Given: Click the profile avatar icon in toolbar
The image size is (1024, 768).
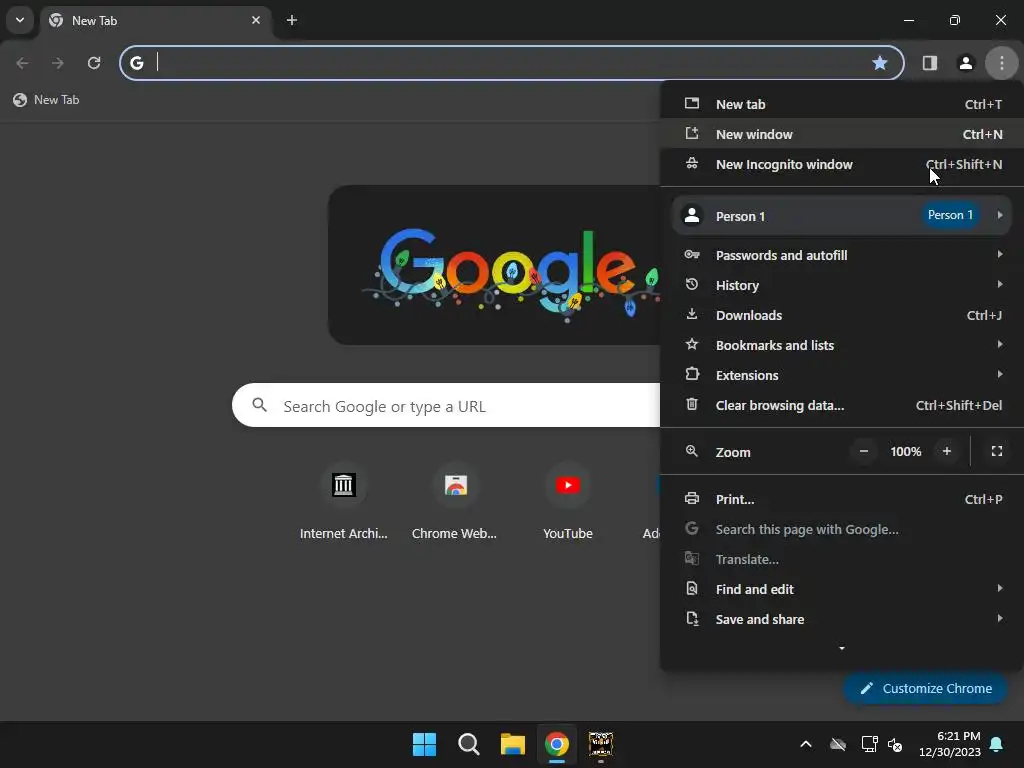Looking at the screenshot, I should coord(965,63).
